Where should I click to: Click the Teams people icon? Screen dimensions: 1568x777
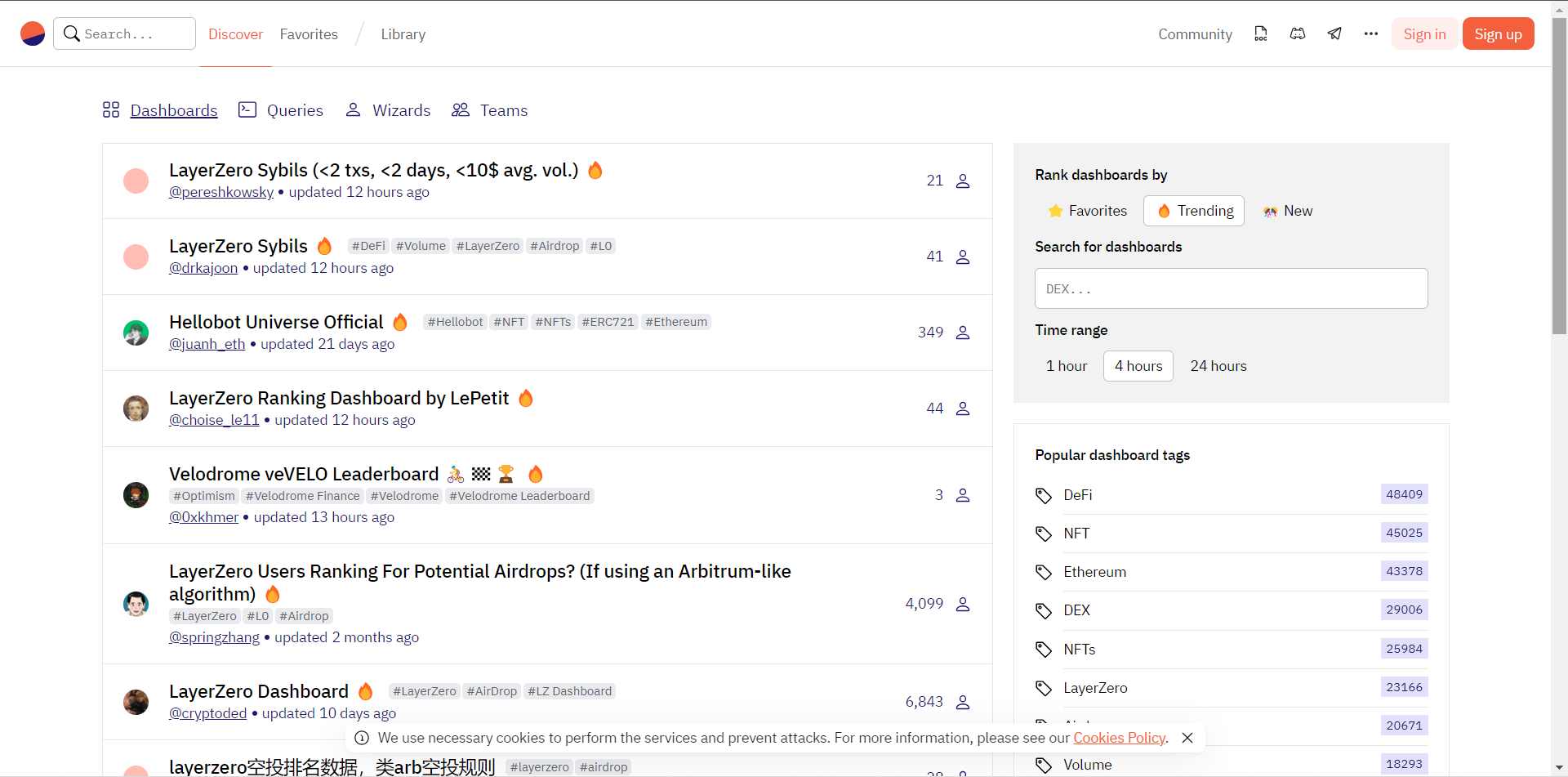(x=461, y=109)
